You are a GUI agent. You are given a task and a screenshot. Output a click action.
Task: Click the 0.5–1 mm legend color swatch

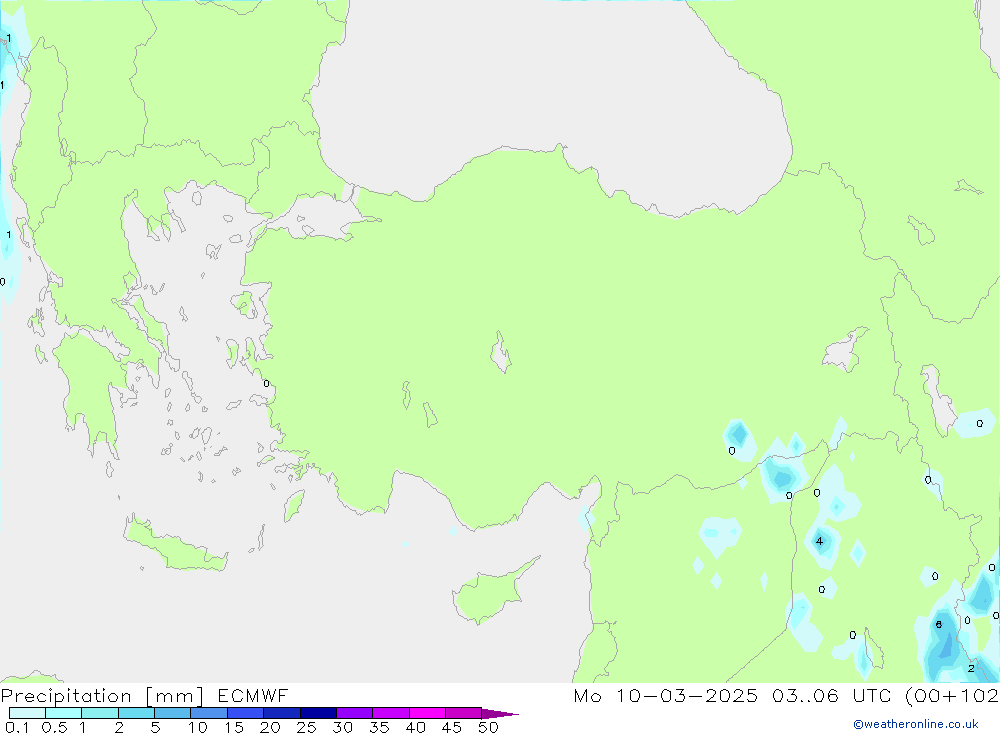coord(63,713)
